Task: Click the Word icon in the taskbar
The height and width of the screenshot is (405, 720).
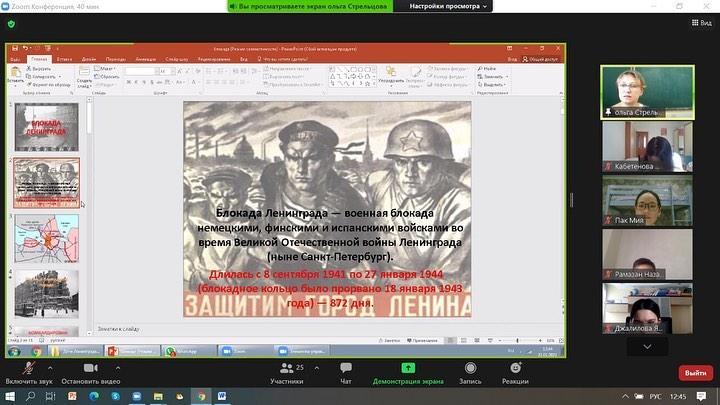Action: point(221,397)
